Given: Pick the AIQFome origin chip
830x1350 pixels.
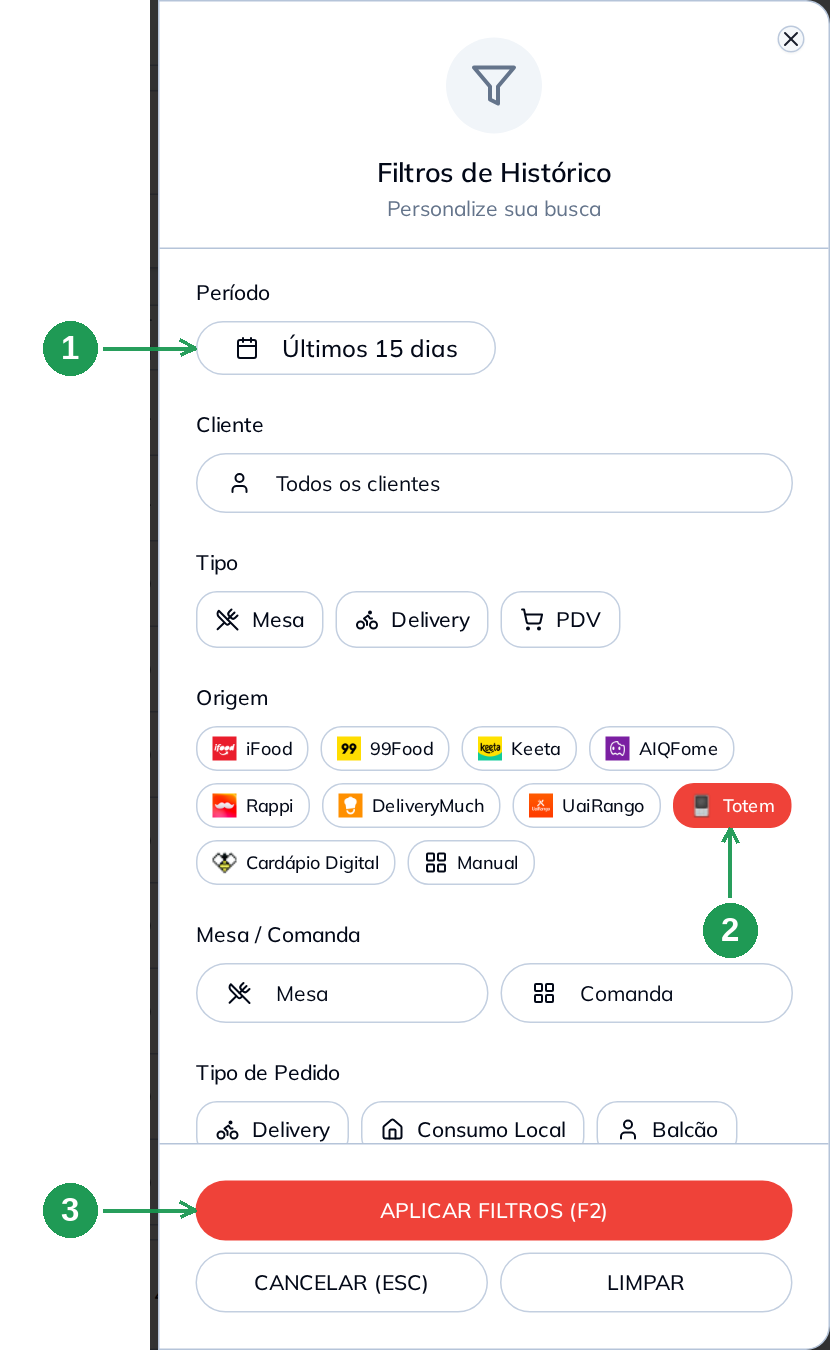Looking at the screenshot, I should click(x=661, y=748).
